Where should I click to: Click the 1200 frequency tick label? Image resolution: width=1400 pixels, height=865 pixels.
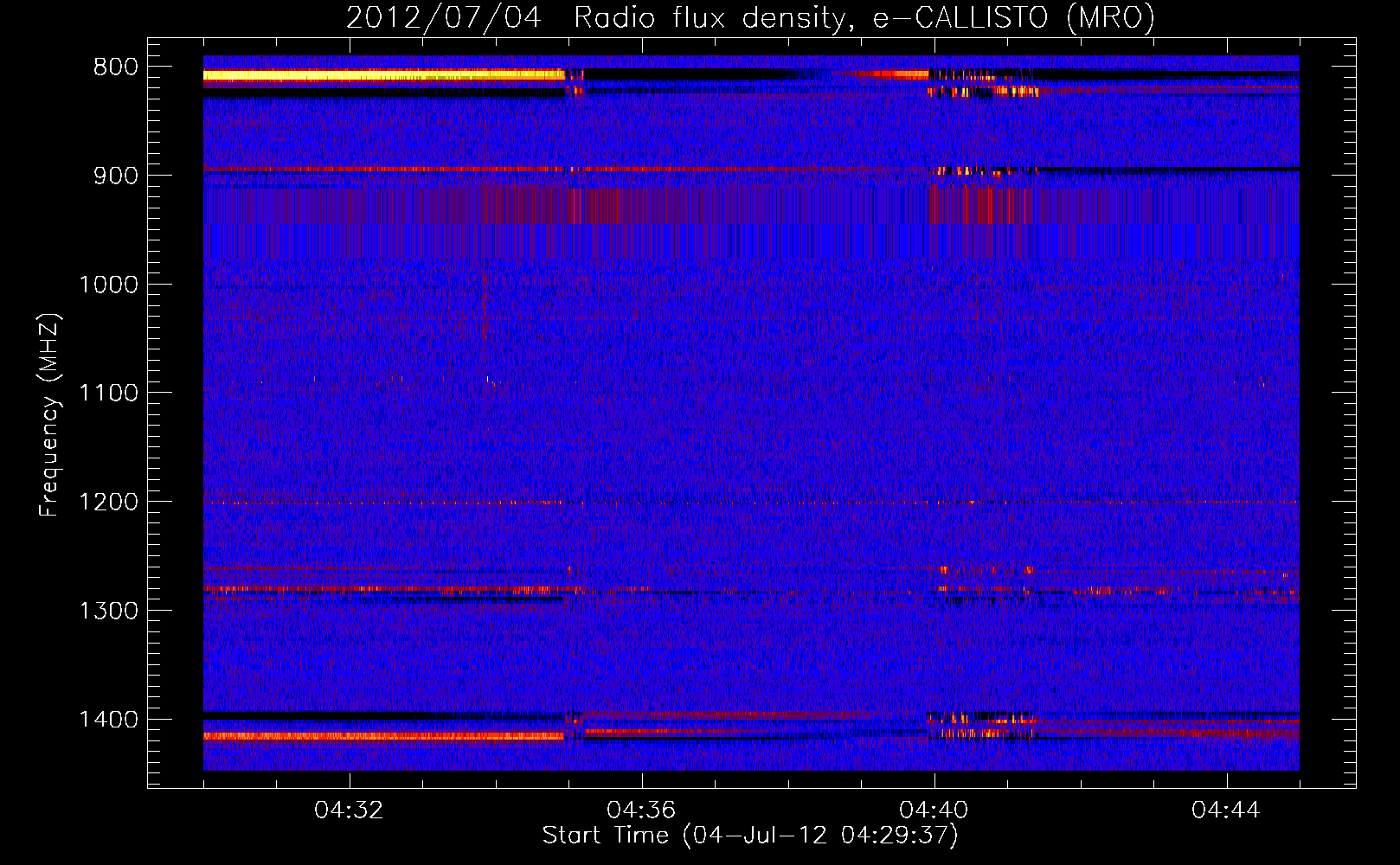(108, 503)
